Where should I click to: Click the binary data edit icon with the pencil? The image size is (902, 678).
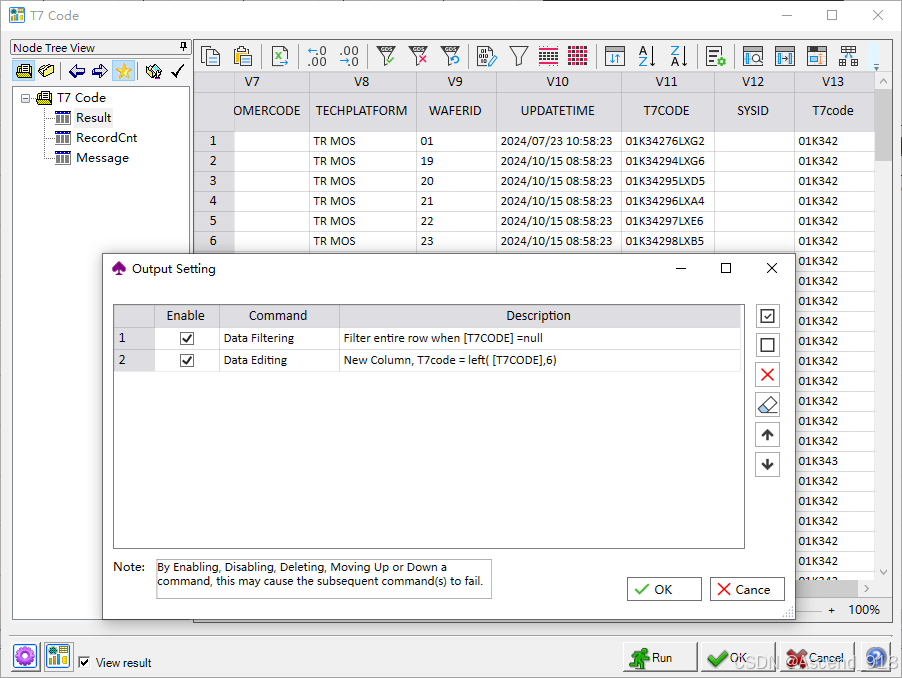point(487,56)
